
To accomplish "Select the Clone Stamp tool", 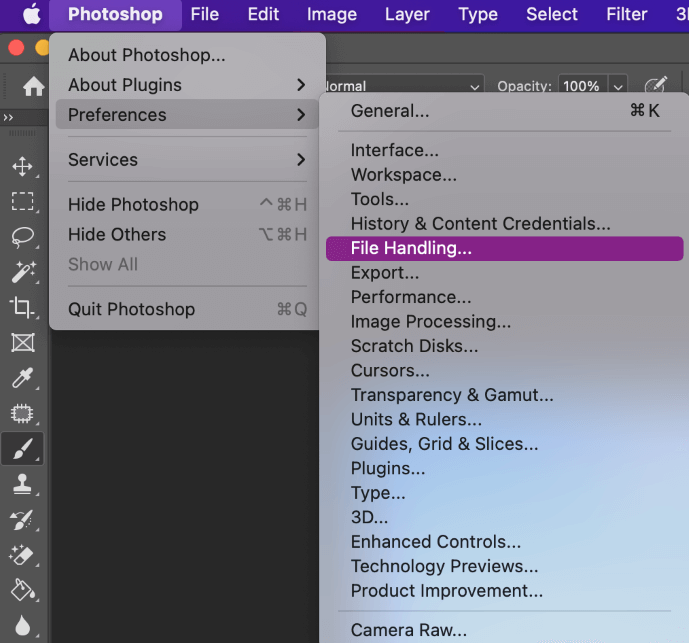I will point(22,484).
